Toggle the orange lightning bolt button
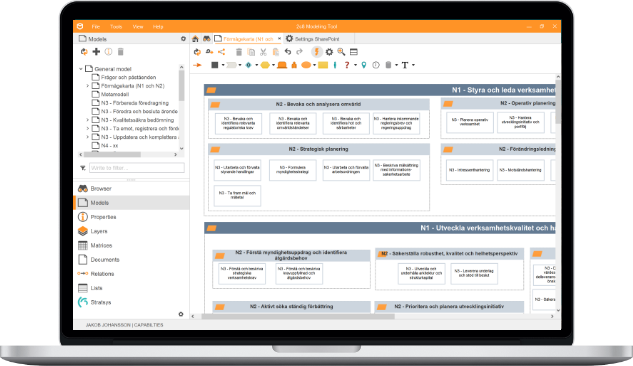 coord(317,52)
